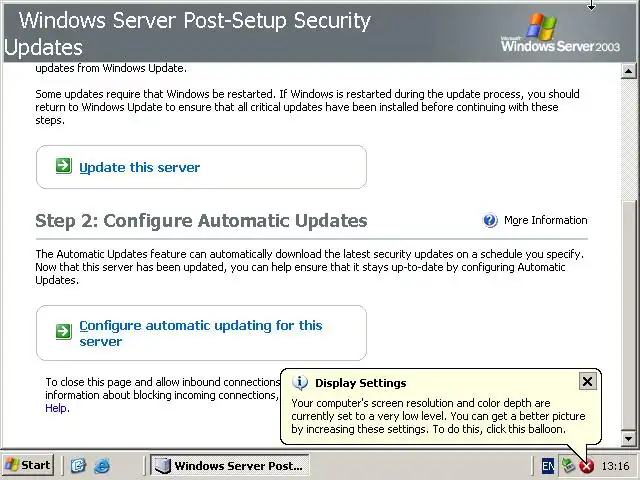Select the Windows Server Post-Setup taskbar button
Viewport: 640px width, 480px height.
pyautogui.click(x=229, y=466)
